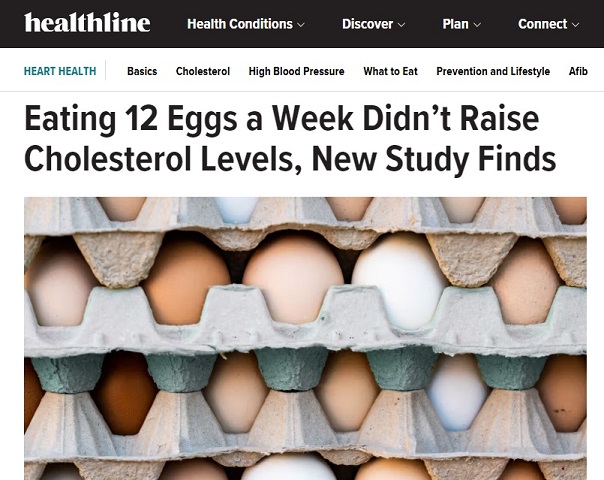Open the High Blood Pressure tab
The height and width of the screenshot is (480, 604).
click(x=296, y=72)
